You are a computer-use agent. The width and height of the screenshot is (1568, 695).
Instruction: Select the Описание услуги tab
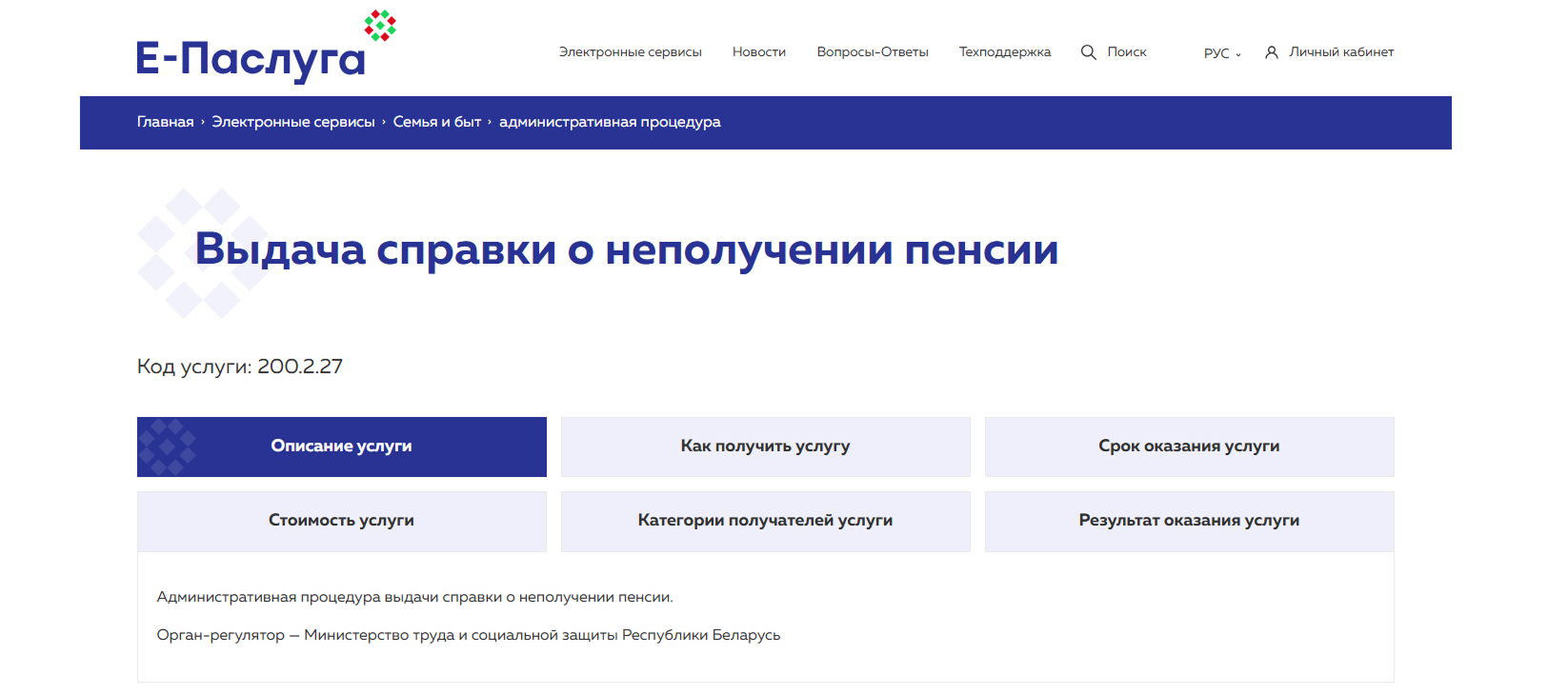[x=341, y=447]
